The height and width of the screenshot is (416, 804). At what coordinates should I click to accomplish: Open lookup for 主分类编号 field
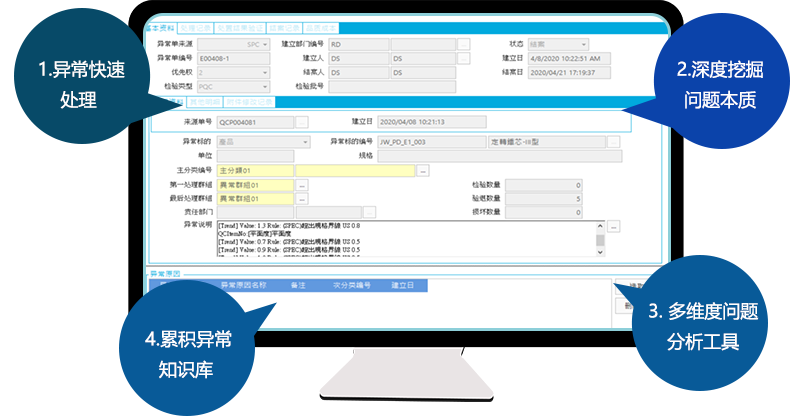[423, 171]
